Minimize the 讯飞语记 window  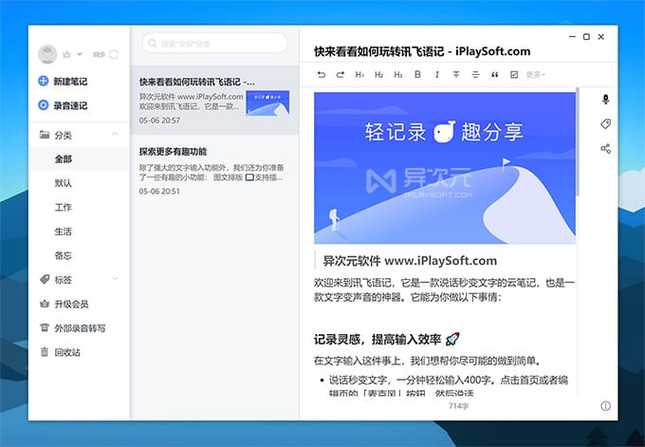(x=572, y=37)
